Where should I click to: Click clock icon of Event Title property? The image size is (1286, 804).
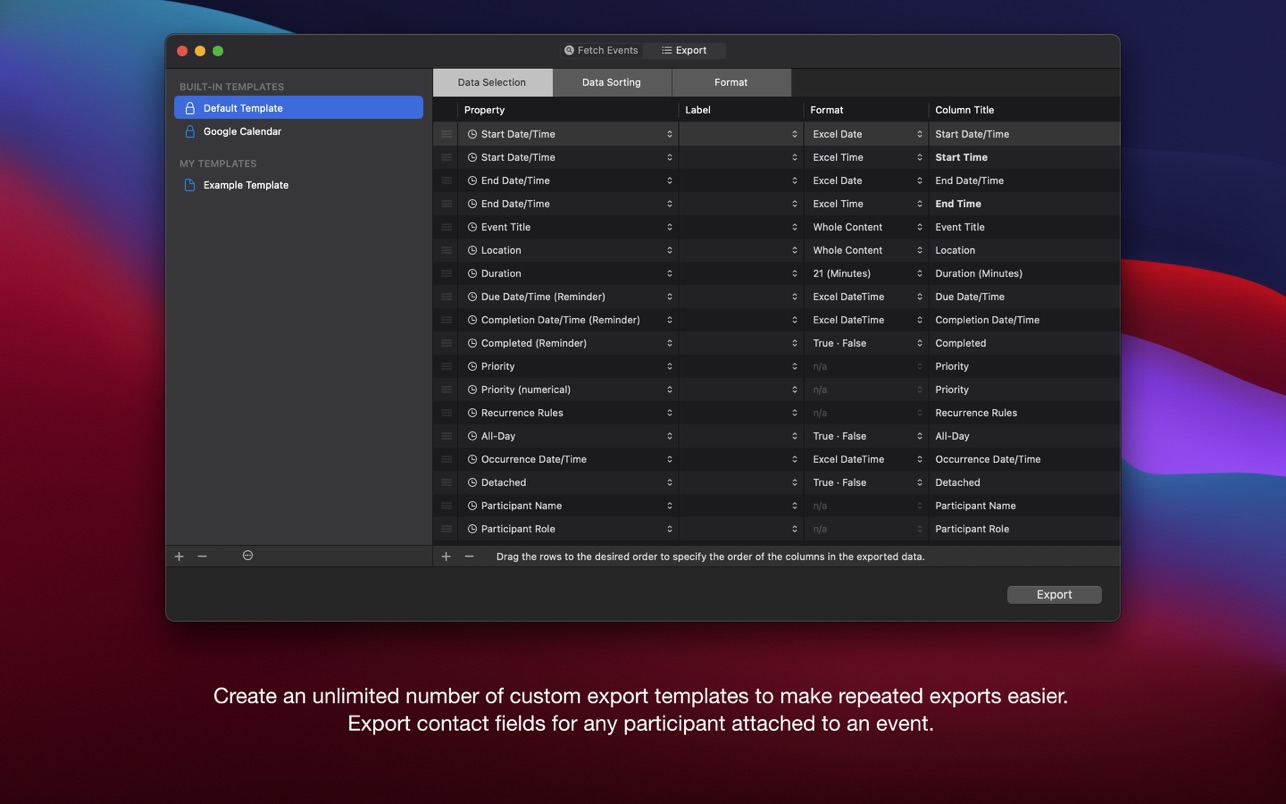pyautogui.click(x=472, y=227)
